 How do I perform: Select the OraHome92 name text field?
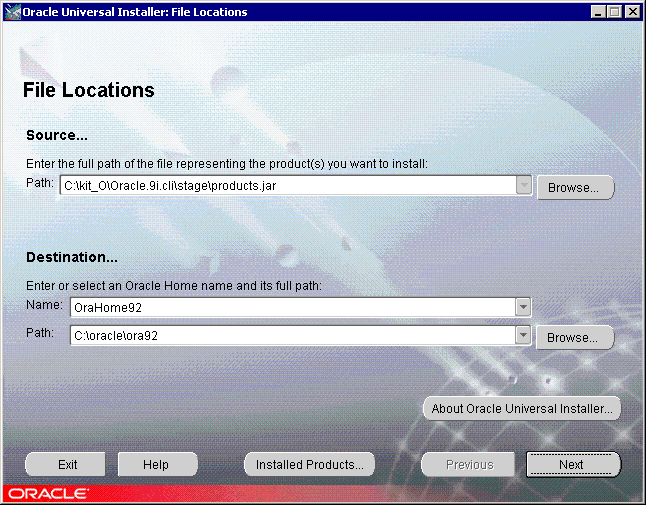290,307
